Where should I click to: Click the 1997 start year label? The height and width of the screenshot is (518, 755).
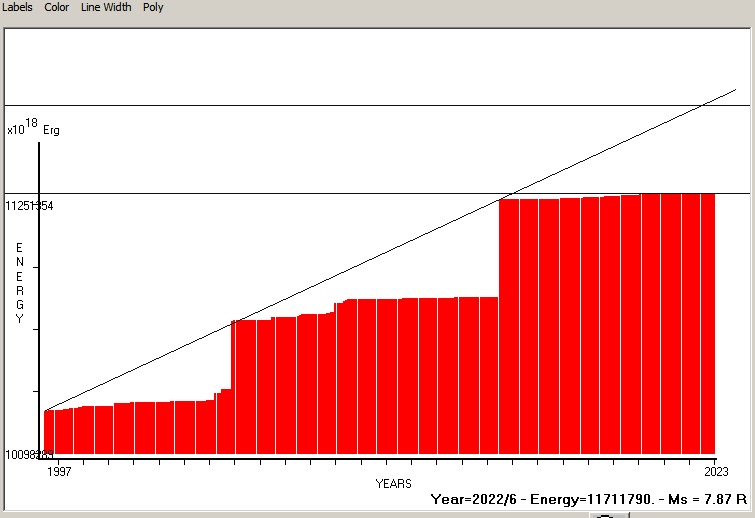coord(61,471)
